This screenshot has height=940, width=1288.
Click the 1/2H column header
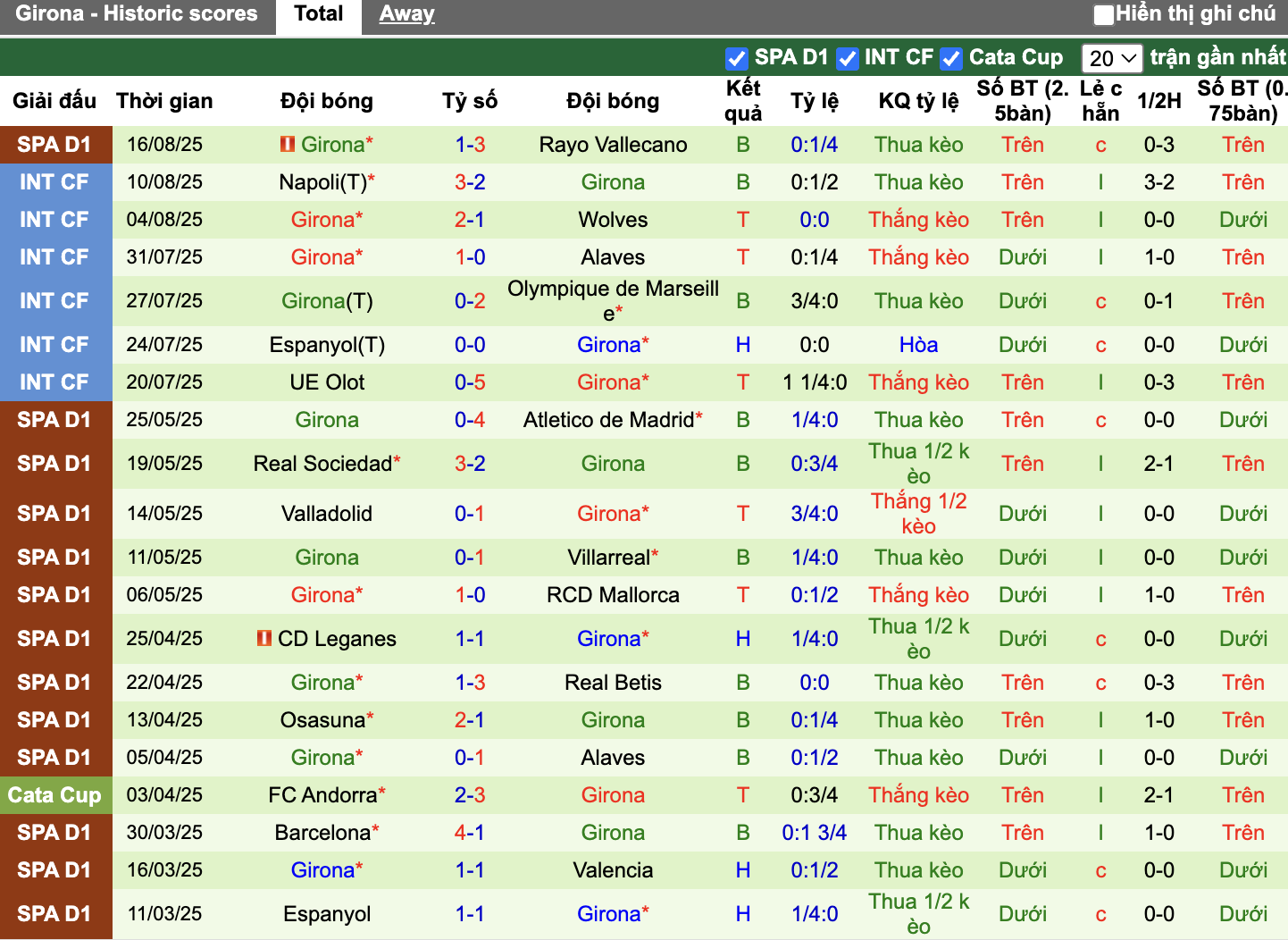coord(1159,101)
